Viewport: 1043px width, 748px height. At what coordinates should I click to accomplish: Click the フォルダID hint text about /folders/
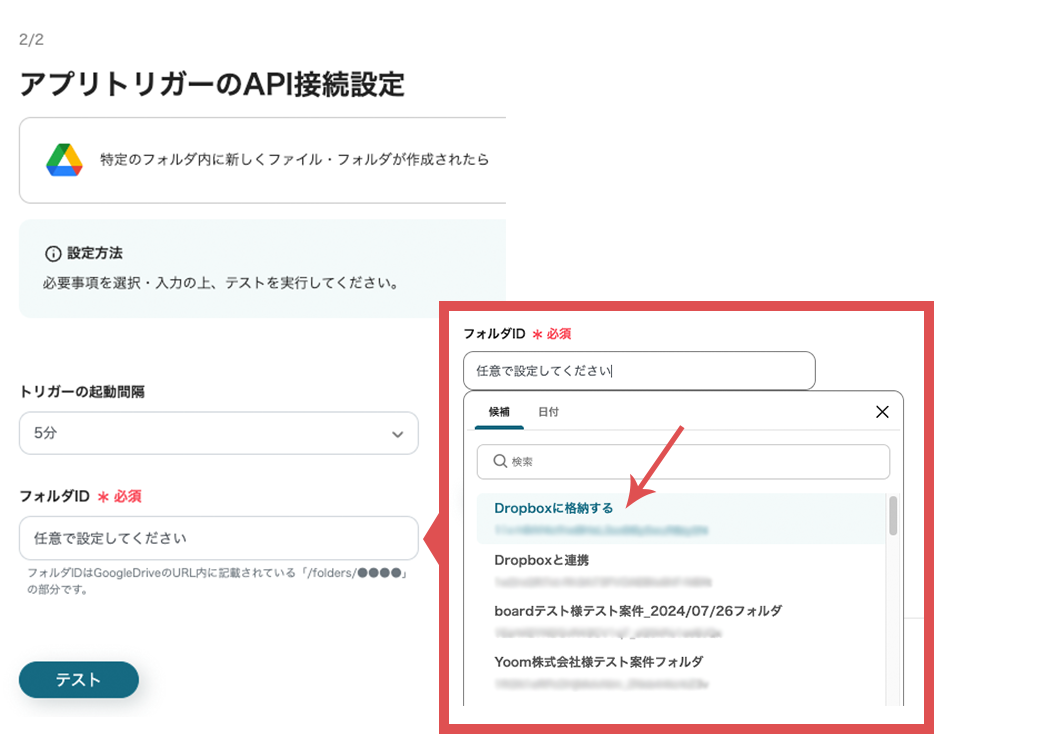pyautogui.click(x=218, y=580)
